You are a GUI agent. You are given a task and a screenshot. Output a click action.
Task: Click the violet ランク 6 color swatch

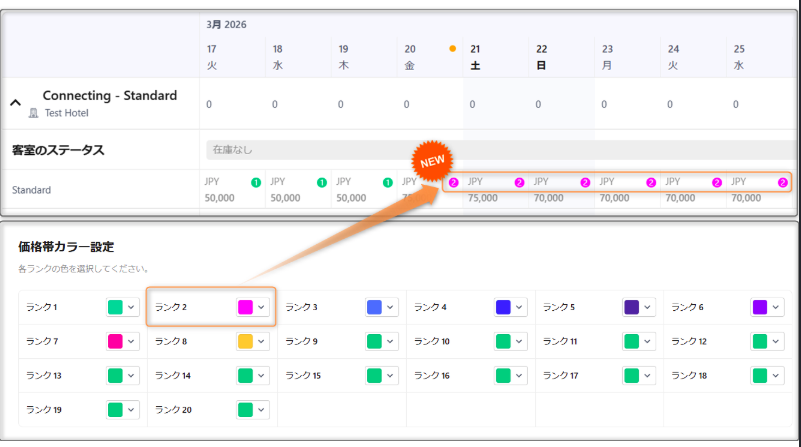click(x=760, y=307)
